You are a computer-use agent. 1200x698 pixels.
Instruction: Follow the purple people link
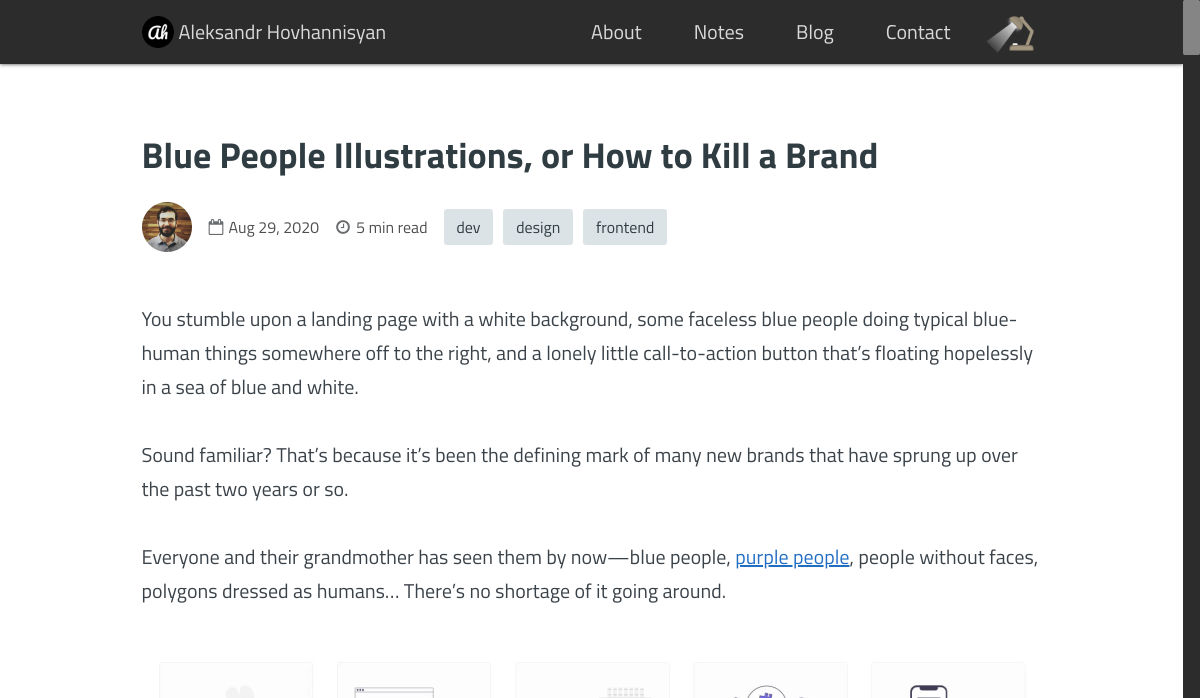pyautogui.click(x=792, y=557)
